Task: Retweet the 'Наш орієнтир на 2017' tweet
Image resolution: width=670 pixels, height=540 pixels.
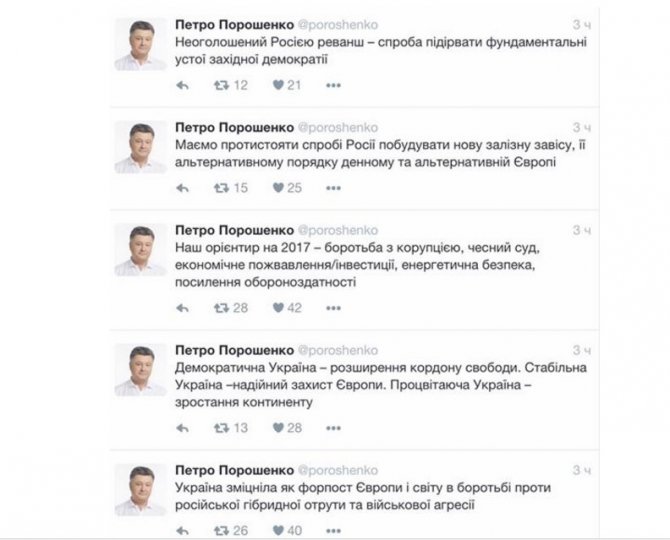Action: (x=221, y=308)
